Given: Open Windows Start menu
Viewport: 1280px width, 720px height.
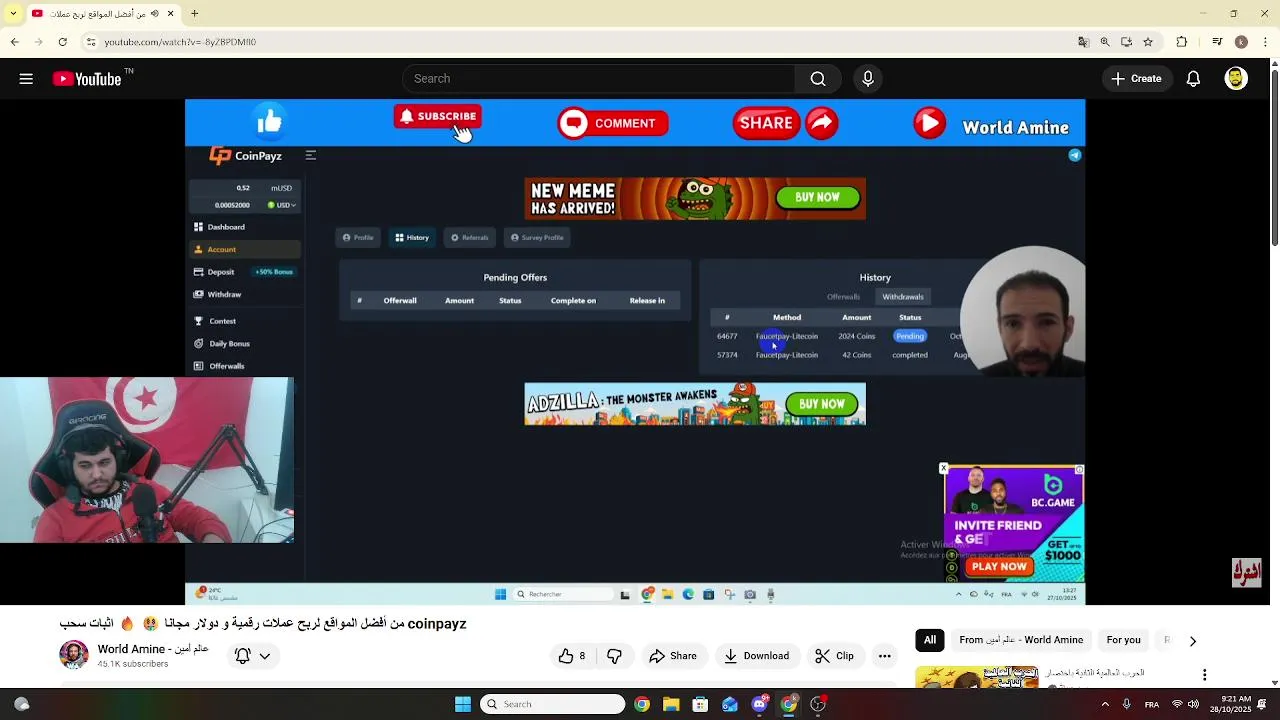Looking at the screenshot, I should (463, 704).
